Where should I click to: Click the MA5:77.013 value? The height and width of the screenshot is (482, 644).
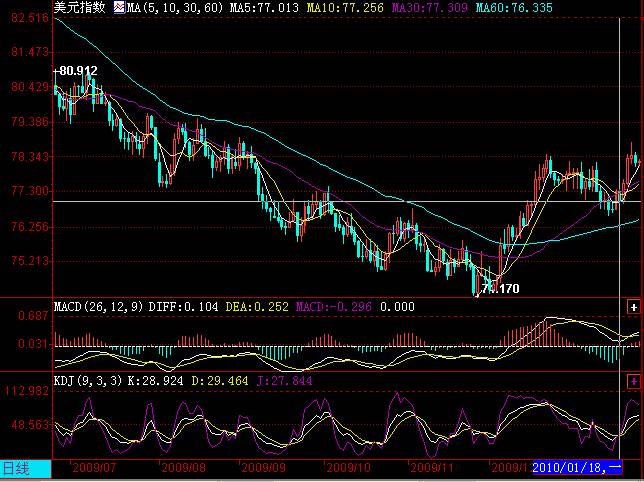(264, 7)
